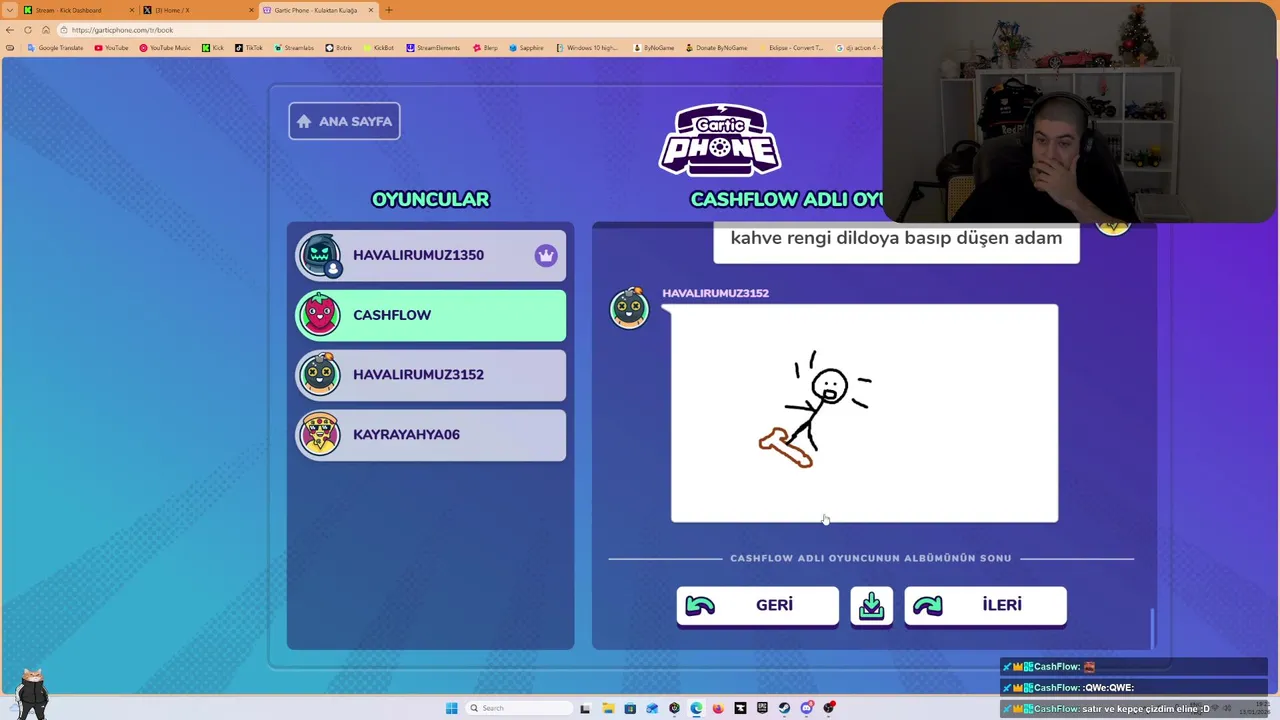Switch to the Home / X tab
The width and height of the screenshot is (1280, 720).
coord(197,10)
